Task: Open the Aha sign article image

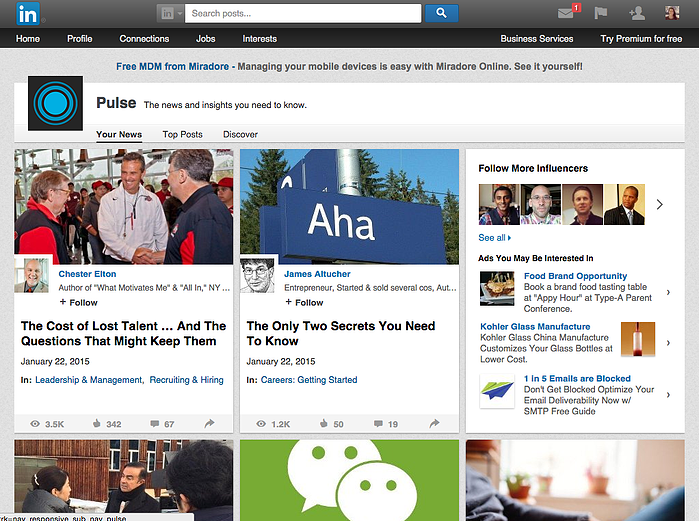Action: (x=350, y=206)
